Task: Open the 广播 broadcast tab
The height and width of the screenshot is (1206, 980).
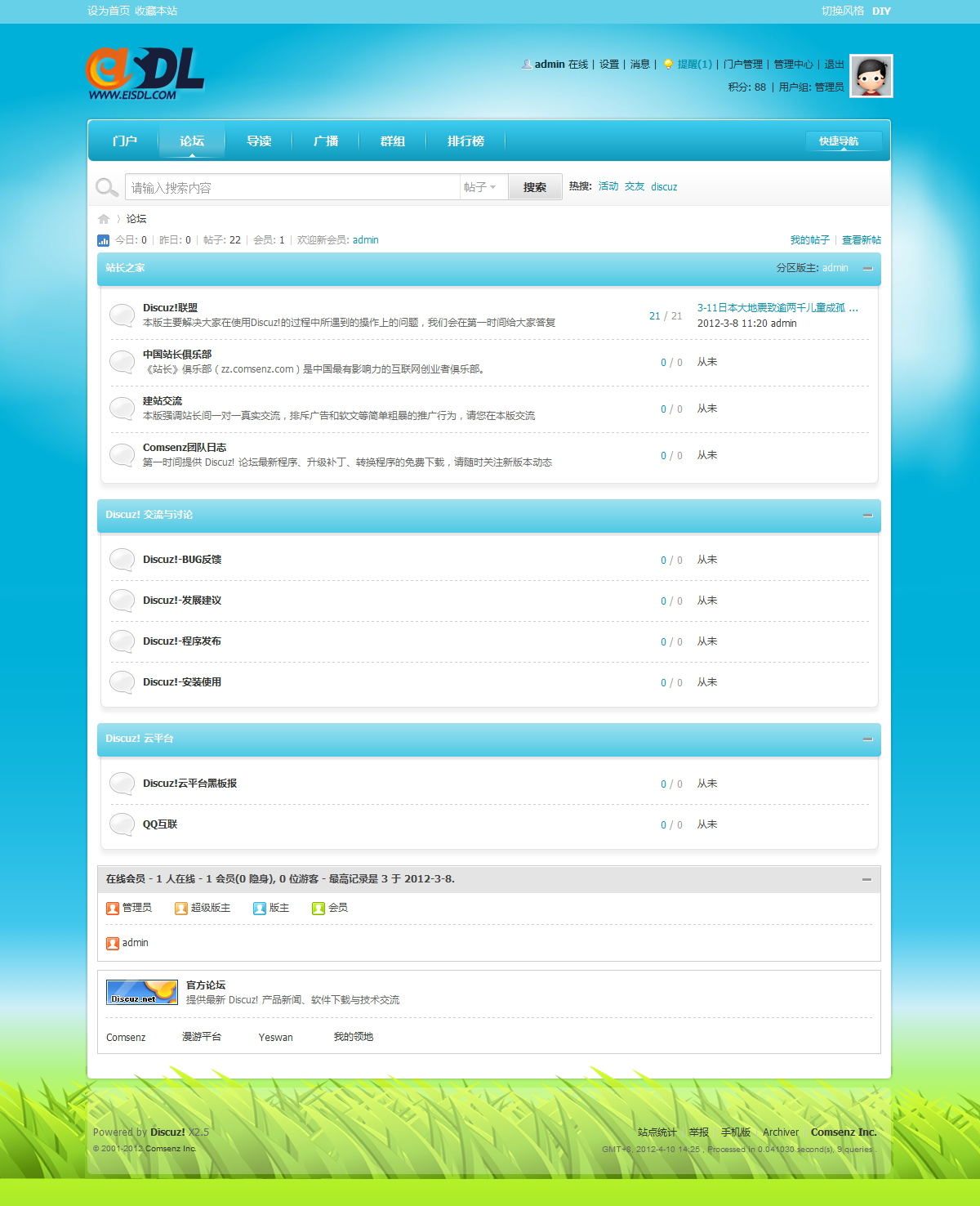Action: 326,141
